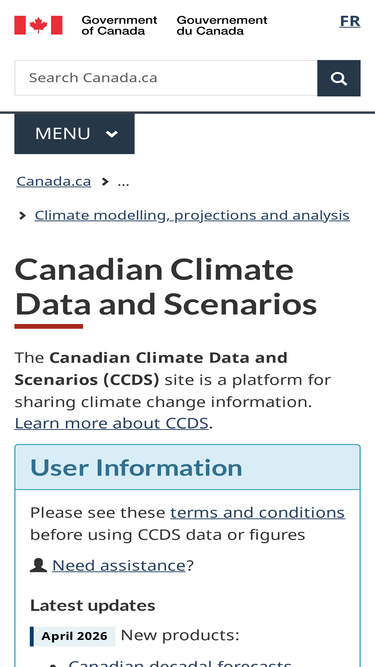The image size is (375, 667).
Task: Switch language with the FR link
Action: click(350, 21)
